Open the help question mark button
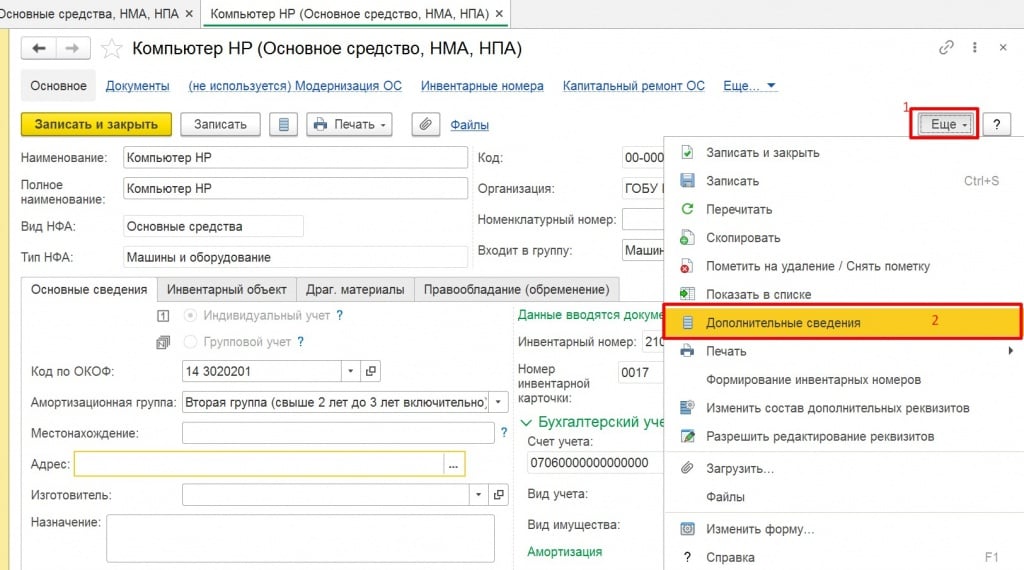The image size is (1024, 570). pos(996,124)
